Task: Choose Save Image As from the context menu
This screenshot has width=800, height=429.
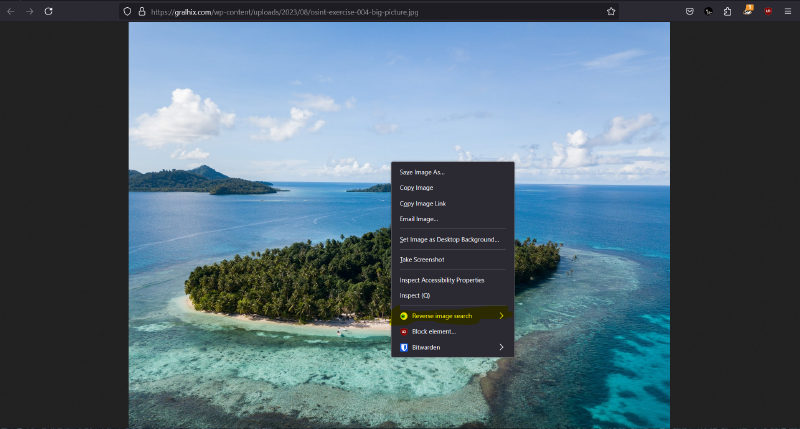Action: tap(422, 172)
